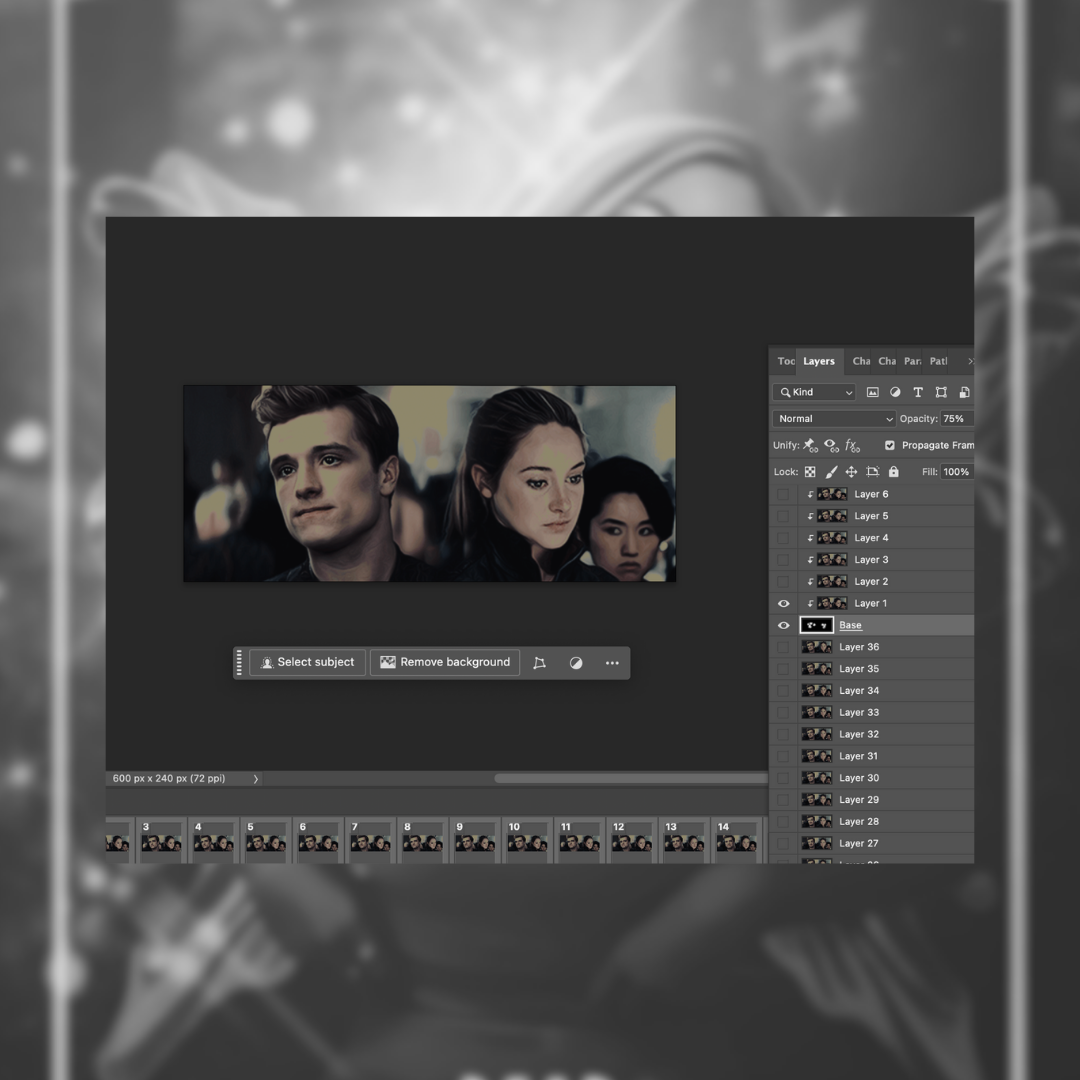Click the search icon in Kind filter
This screenshot has height=1080, width=1080.
tap(785, 393)
